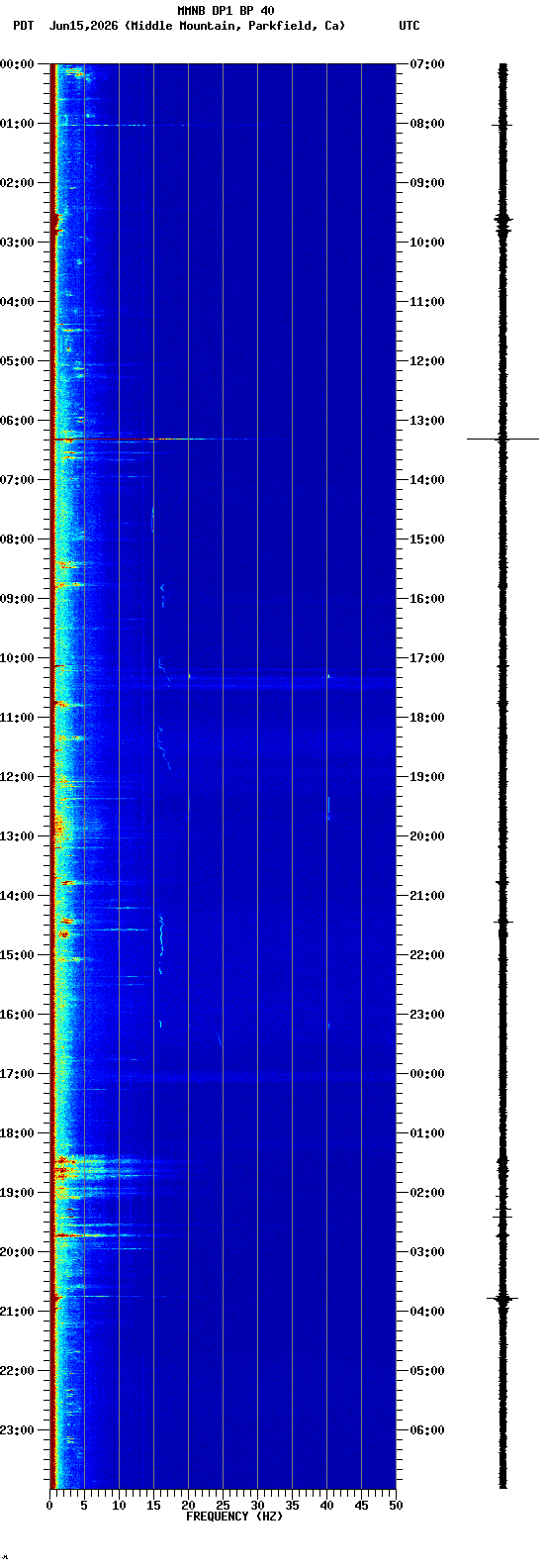546x1568 pixels.
Task: Click the UTC time label 17:00
Action: click(427, 658)
